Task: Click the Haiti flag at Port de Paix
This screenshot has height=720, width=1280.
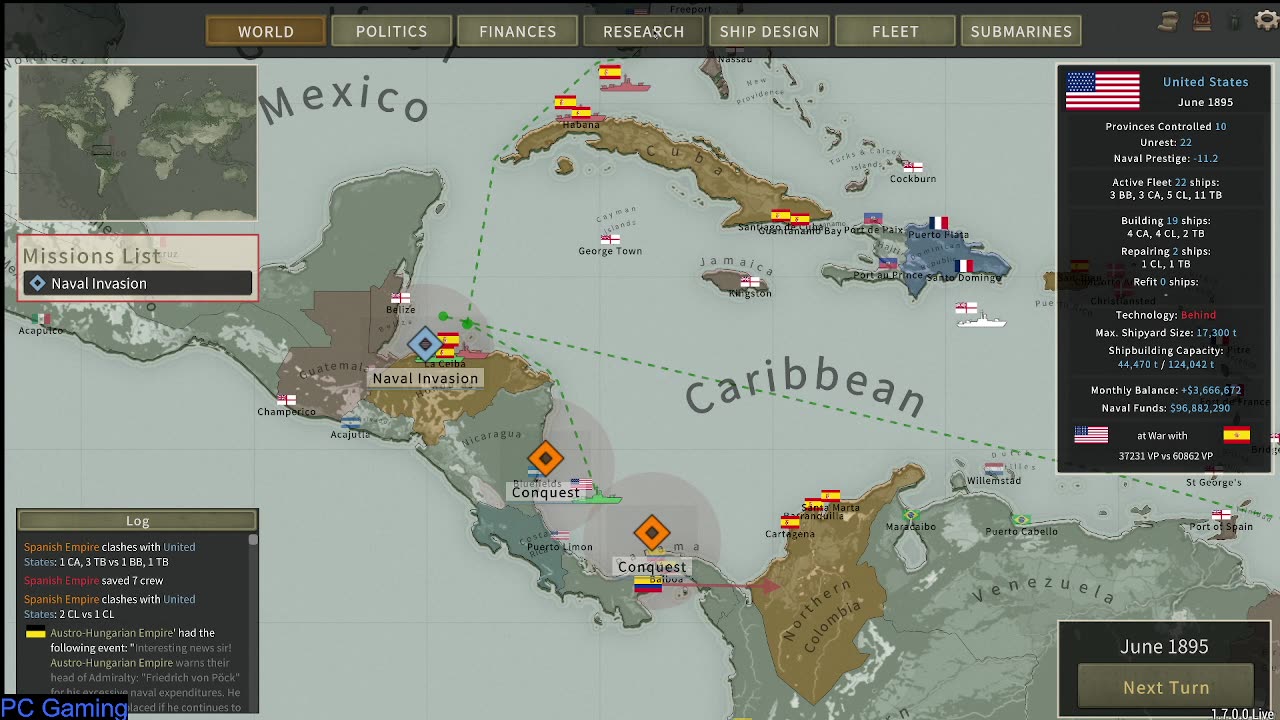Action: point(874,219)
